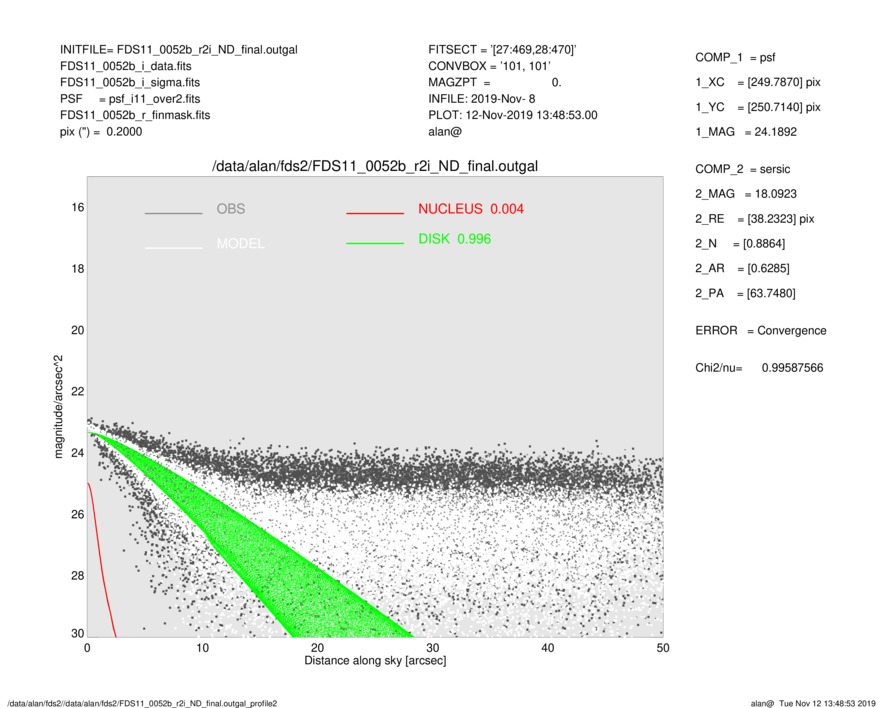Click the green DISK legend line
Screen dimensions: 885x708
[374, 244]
